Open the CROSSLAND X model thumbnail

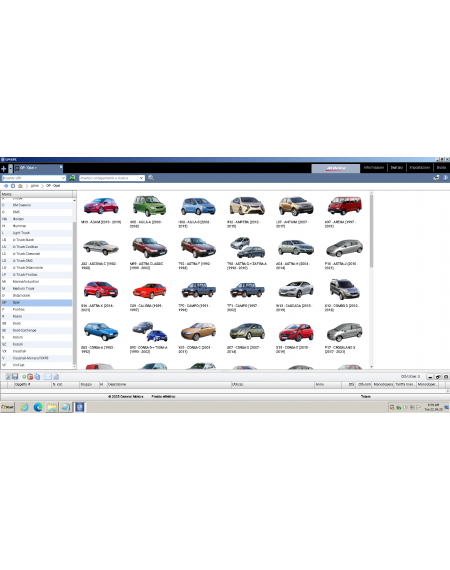point(344,332)
